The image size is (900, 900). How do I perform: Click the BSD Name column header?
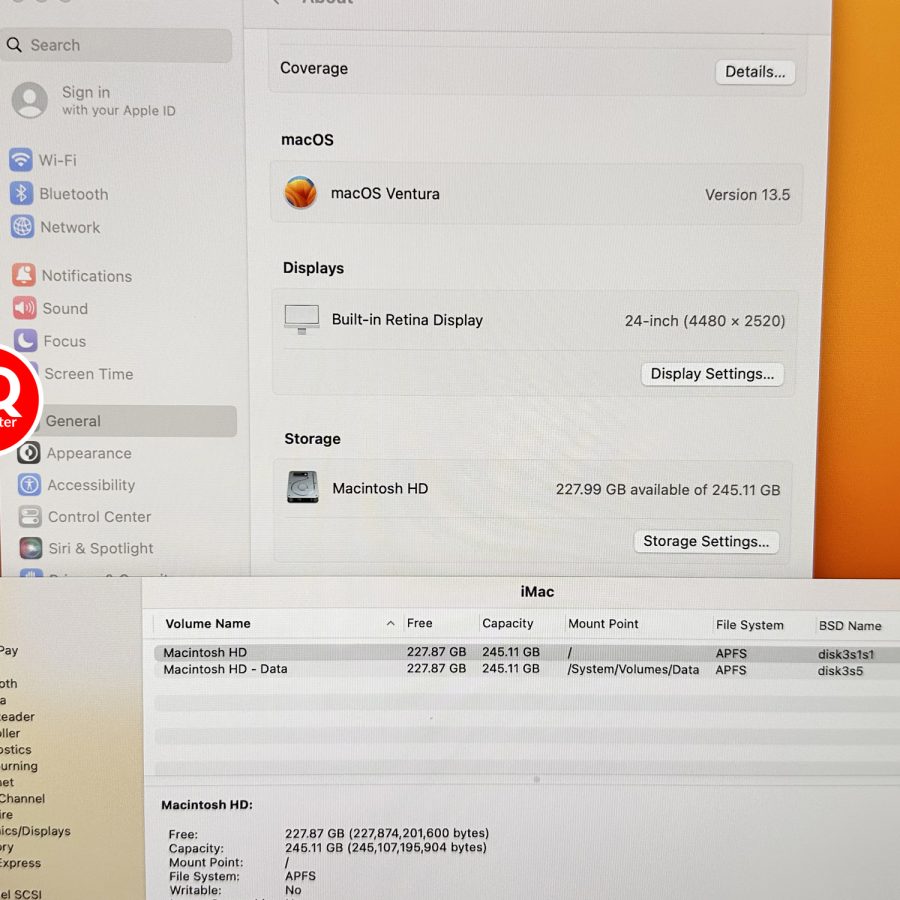point(849,626)
